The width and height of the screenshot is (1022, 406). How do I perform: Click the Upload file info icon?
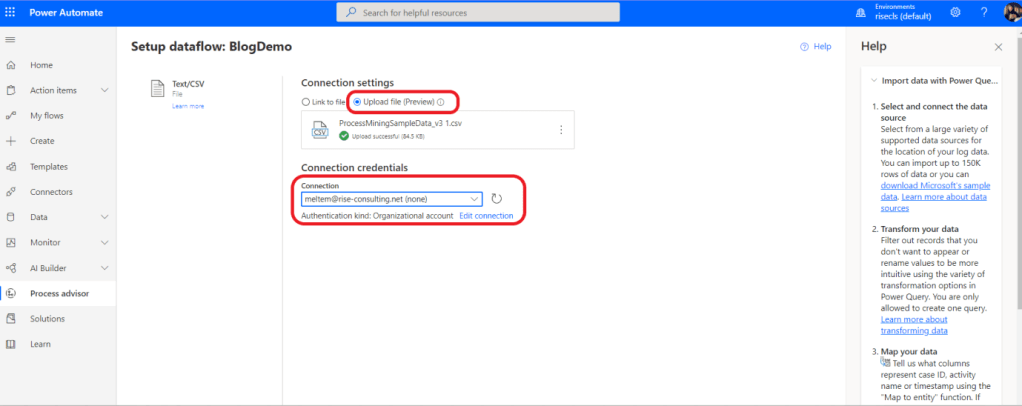(441, 102)
